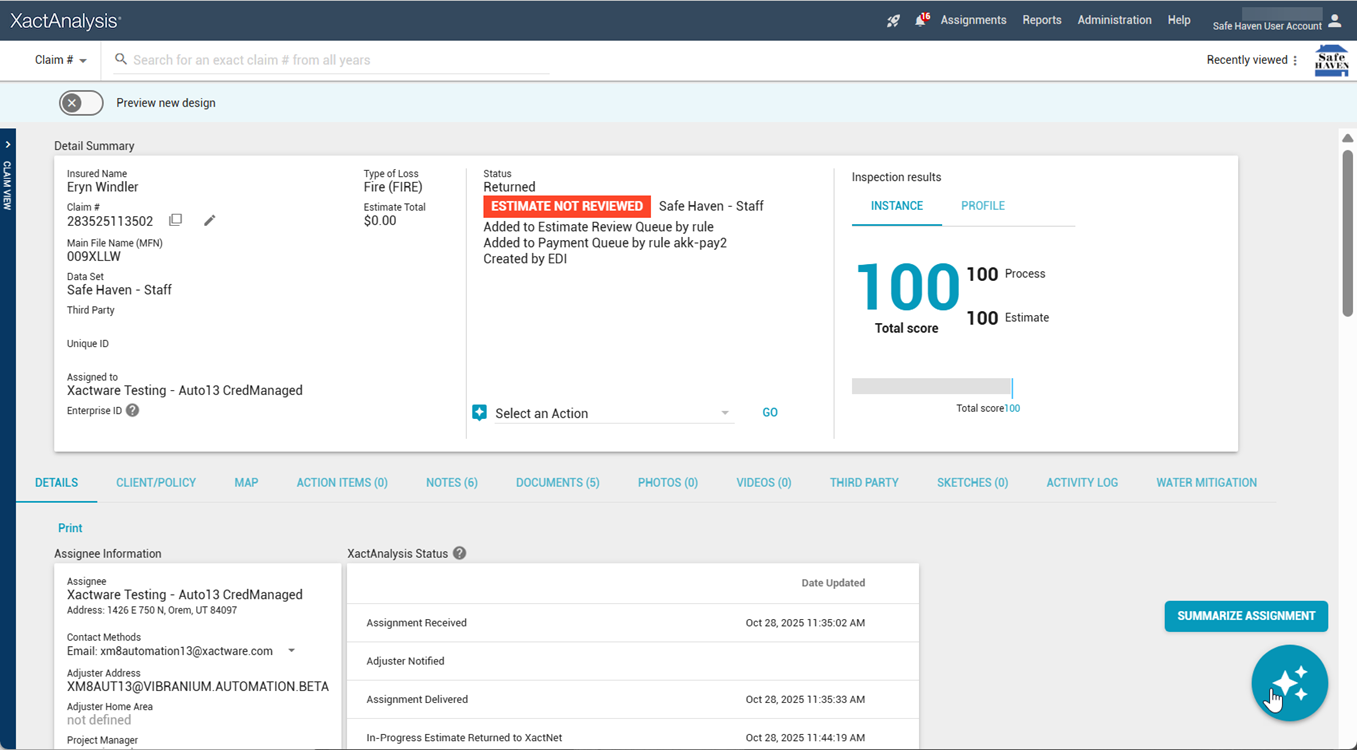The width and height of the screenshot is (1357, 750).
Task: Open the Claim # search type dropdown
Action: (61, 60)
